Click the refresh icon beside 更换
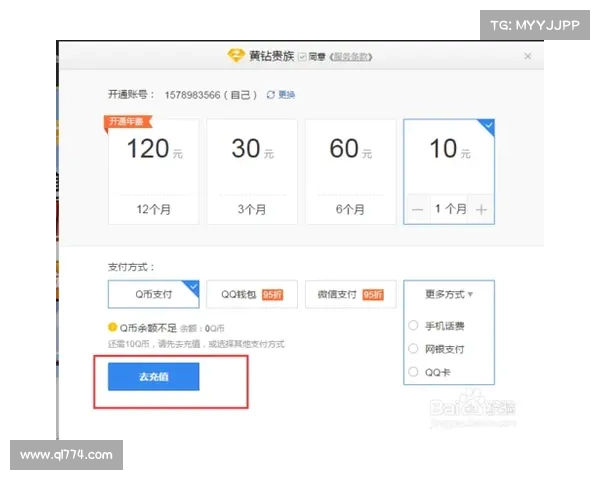The width and height of the screenshot is (600, 480). [x=270, y=94]
